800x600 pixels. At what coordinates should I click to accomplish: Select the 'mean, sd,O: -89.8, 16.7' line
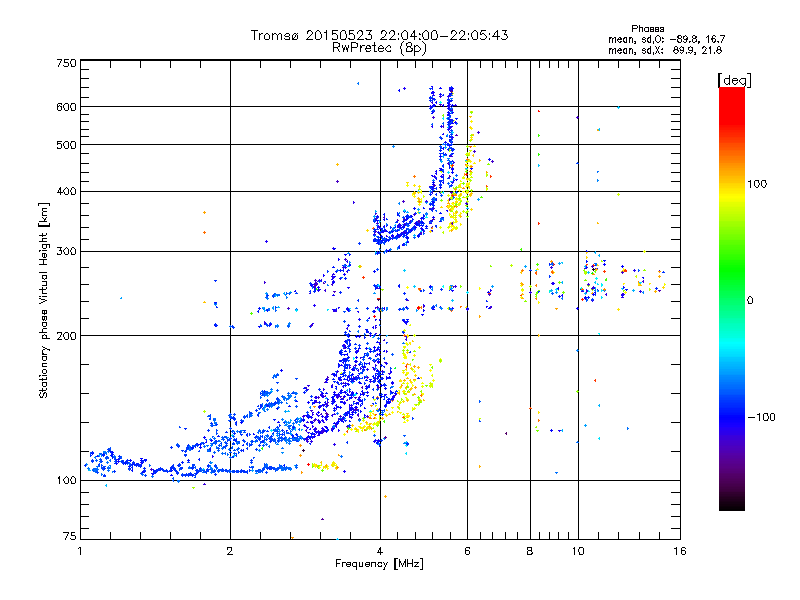(666, 39)
